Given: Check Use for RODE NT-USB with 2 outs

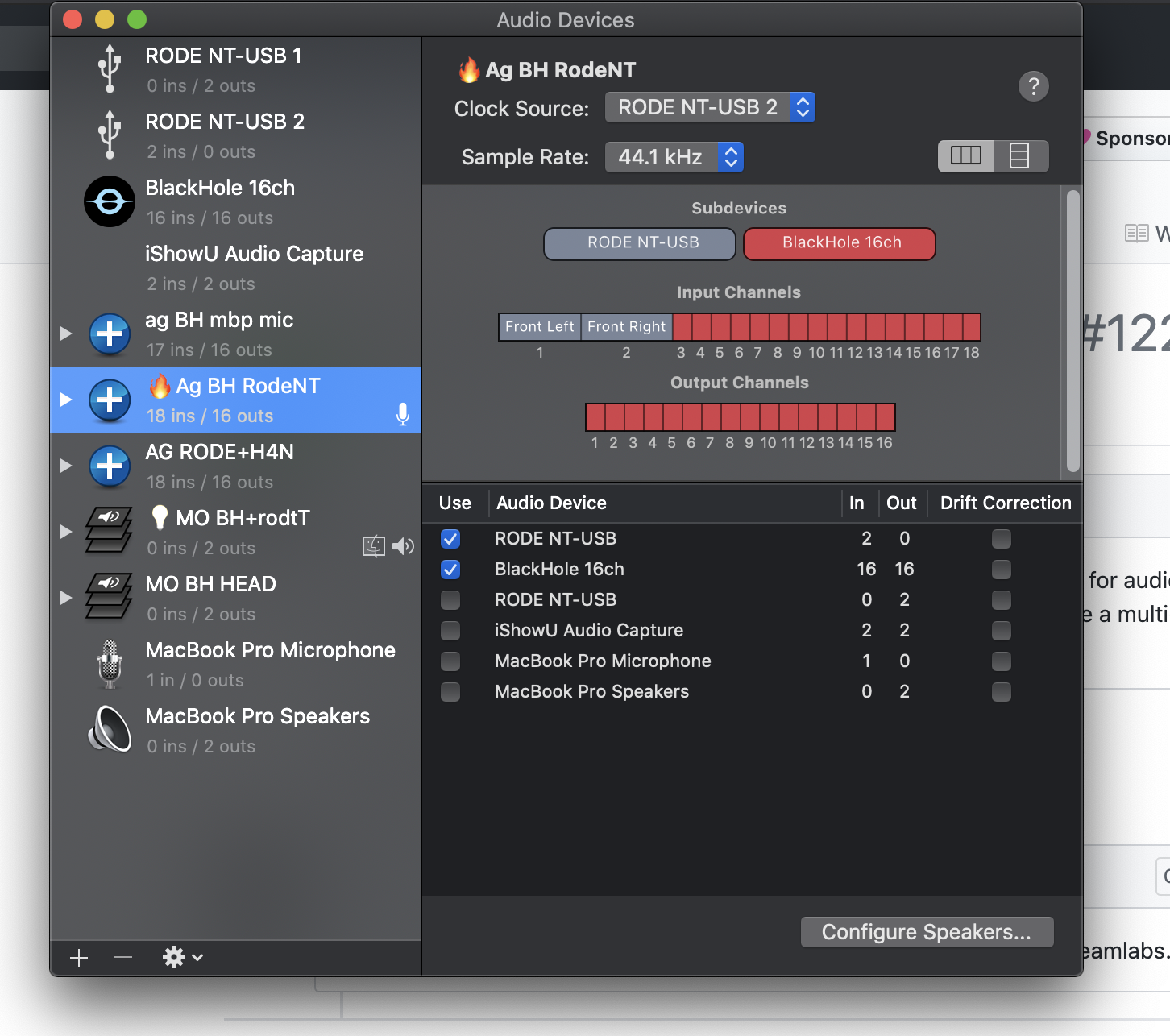Looking at the screenshot, I should 450,600.
